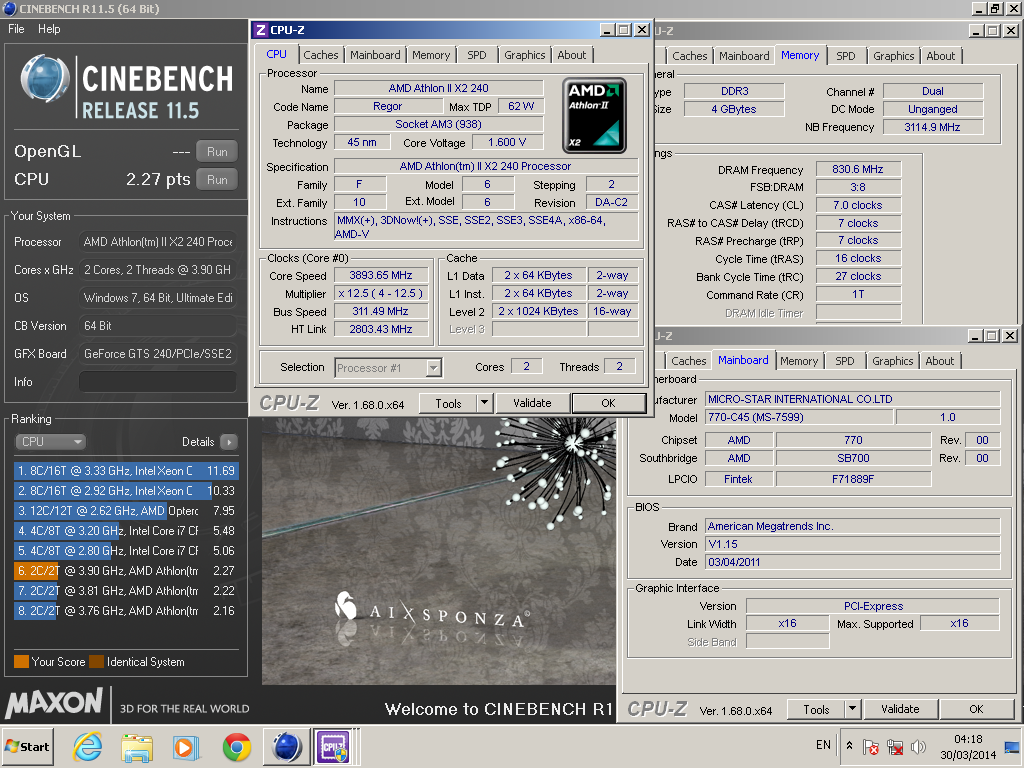Viewport: 1024px width, 768px height.
Task: Click the taskbar clock 04:18
Action: pyautogui.click(x=968, y=739)
